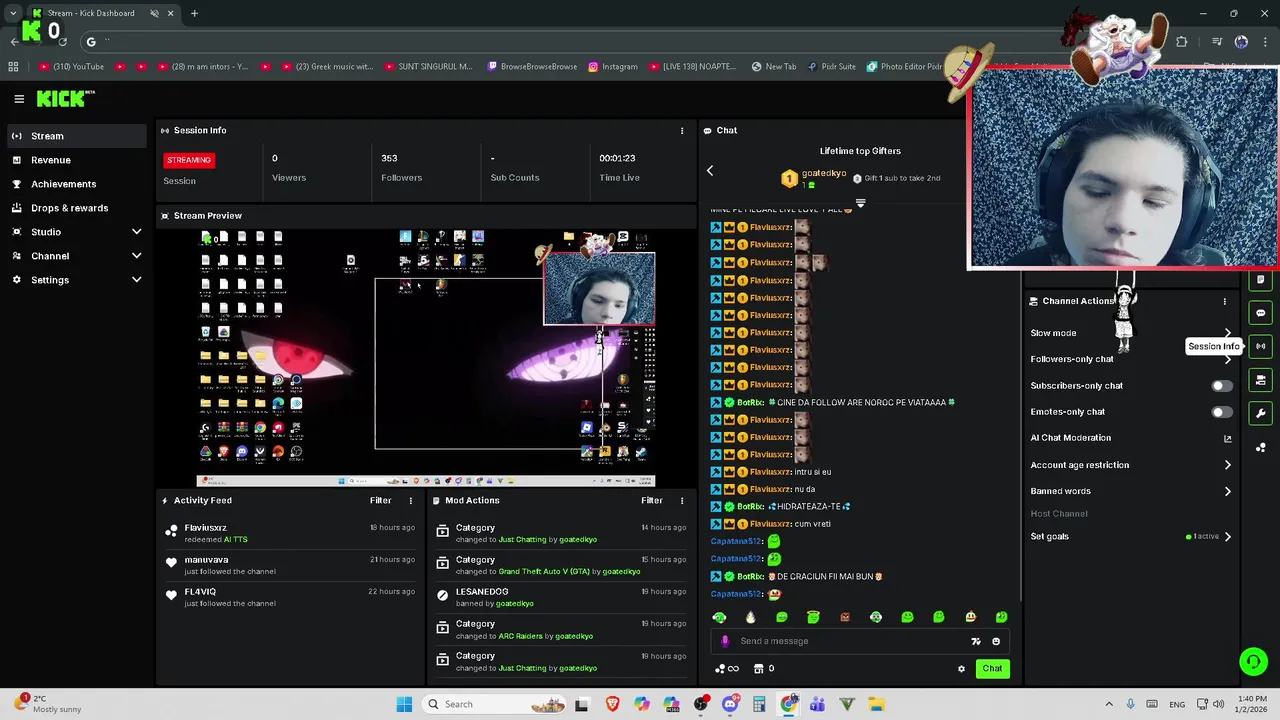Click the red STREAMING status badge
This screenshot has width=1280, height=720.
189,160
